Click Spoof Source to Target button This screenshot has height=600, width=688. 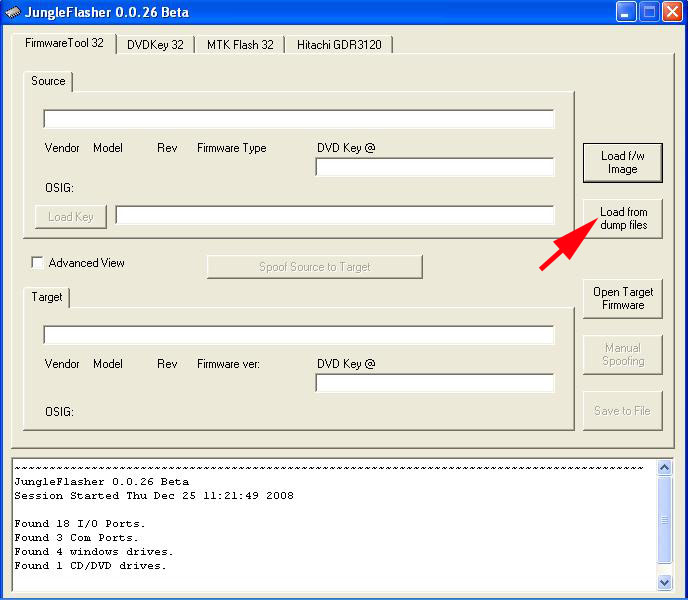[x=315, y=267]
